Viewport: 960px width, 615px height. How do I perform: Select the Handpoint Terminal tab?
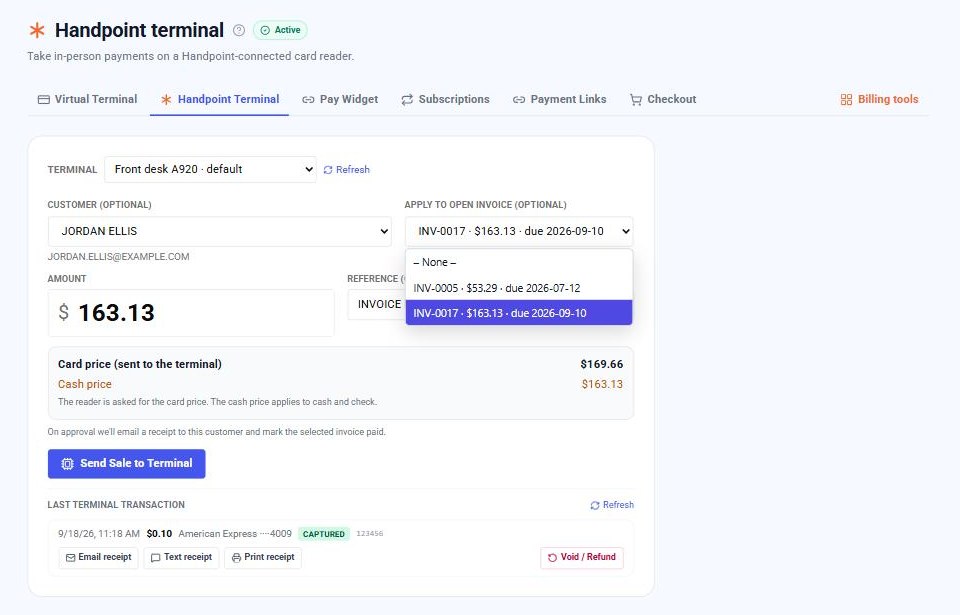click(x=219, y=99)
